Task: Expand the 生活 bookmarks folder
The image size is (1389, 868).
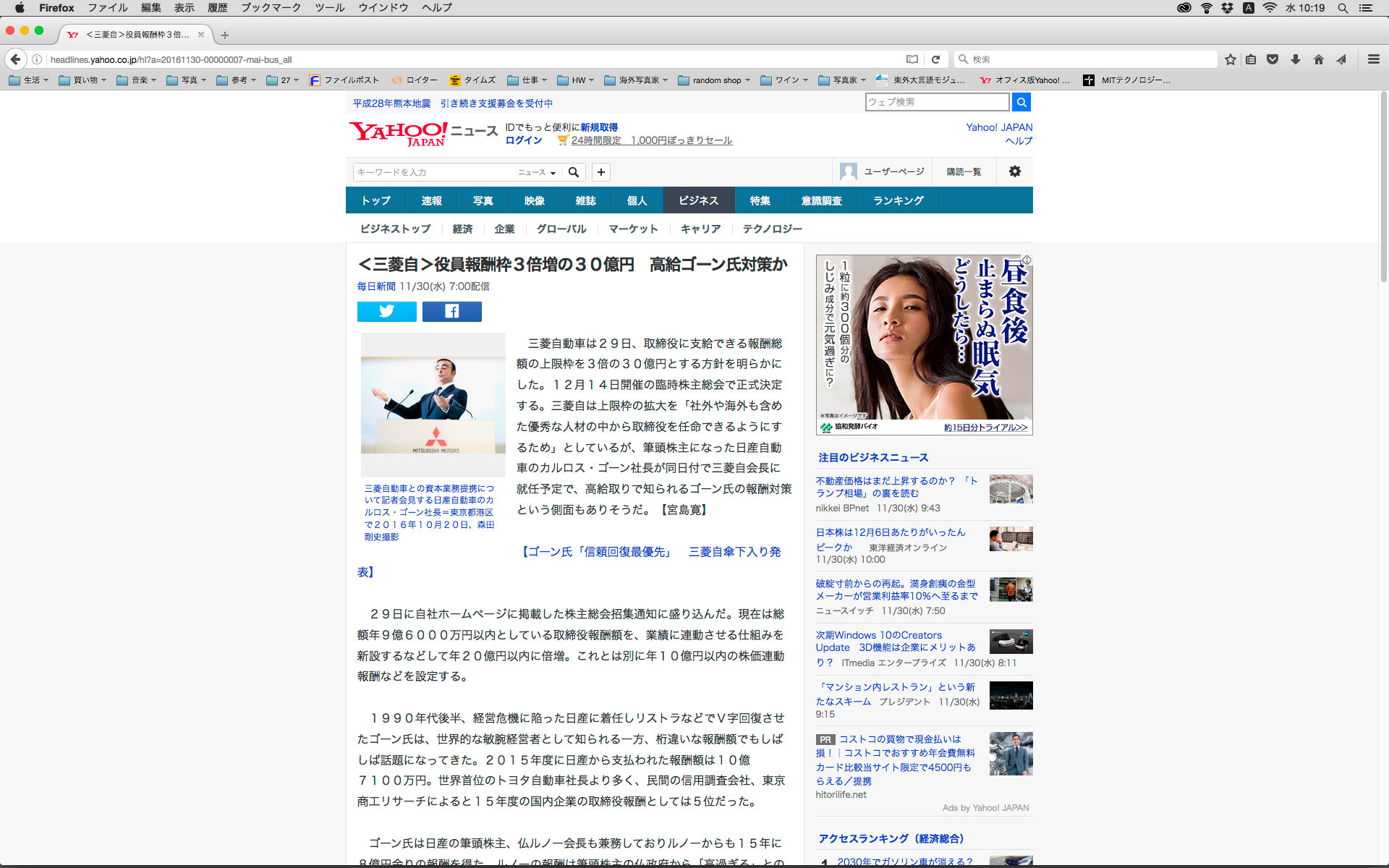Action: pyautogui.click(x=29, y=80)
